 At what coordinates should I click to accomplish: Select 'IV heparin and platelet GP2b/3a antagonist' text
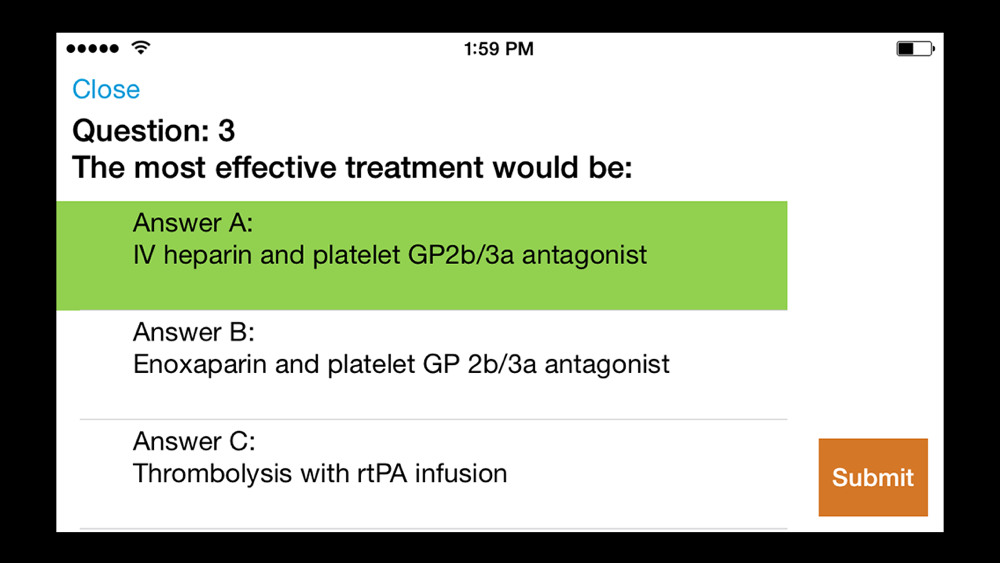click(390, 256)
